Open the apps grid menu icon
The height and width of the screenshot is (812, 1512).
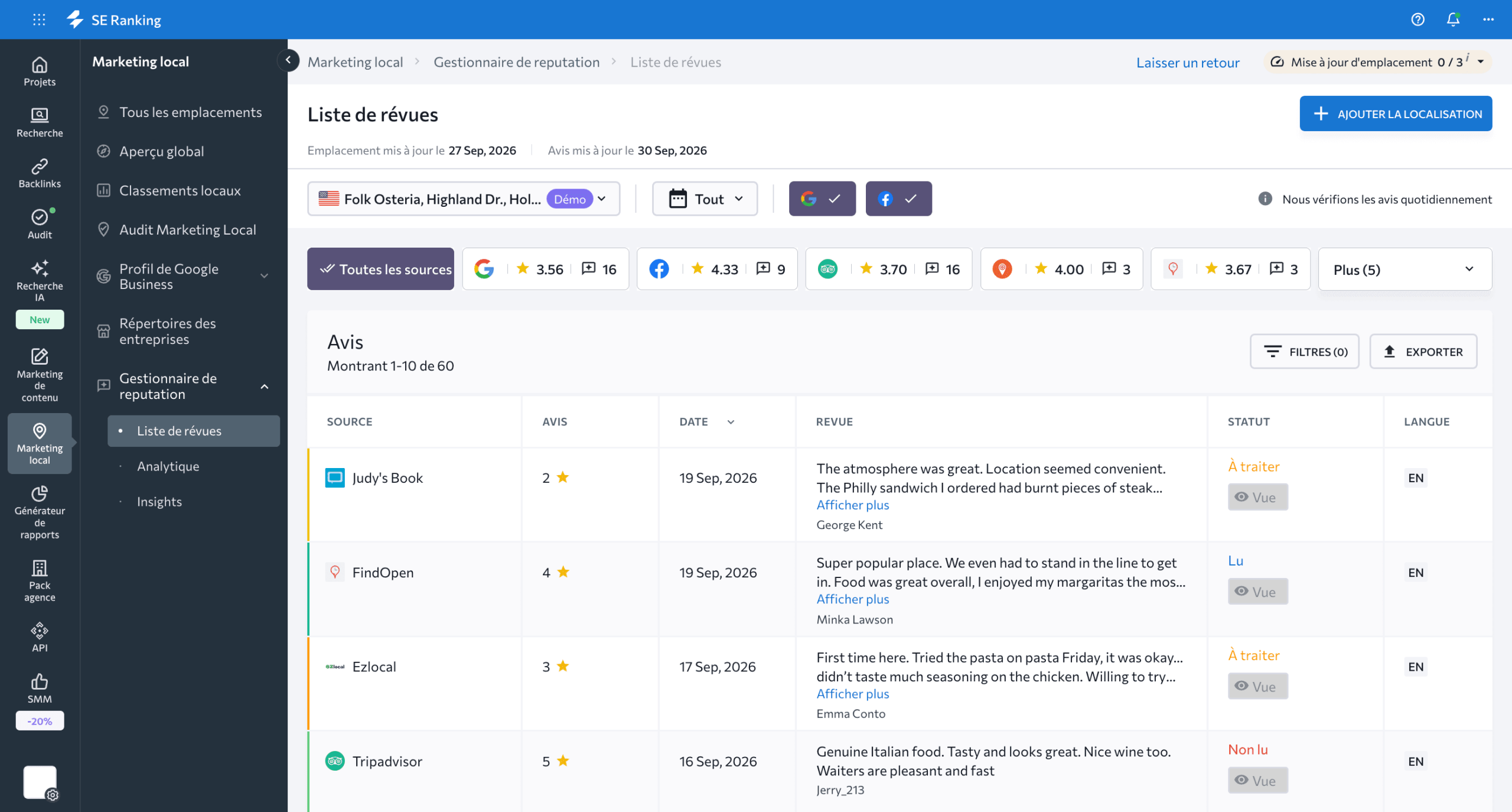pos(39,20)
